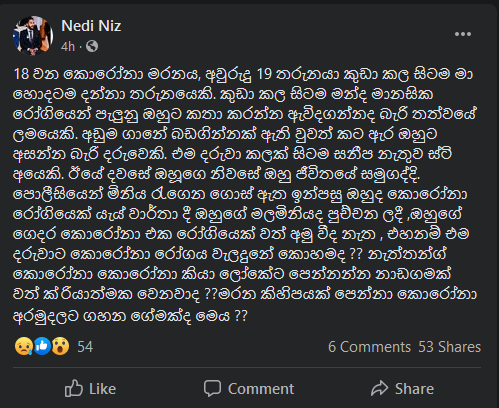Open the 6 Comments link
The image size is (499, 408).
(x=369, y=347)
